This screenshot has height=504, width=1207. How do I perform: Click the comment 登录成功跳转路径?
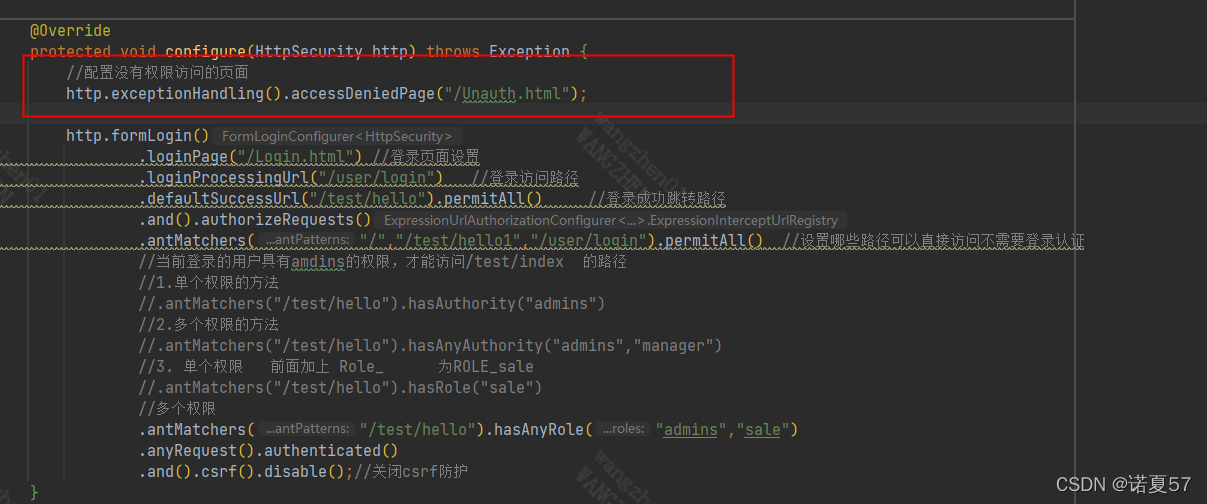click(x=657, y=199)
